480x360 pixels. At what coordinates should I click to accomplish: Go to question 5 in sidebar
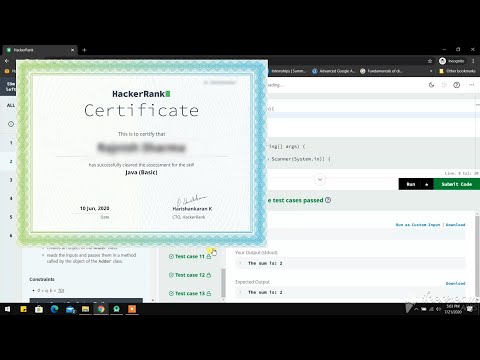click(x=11, y=217)
